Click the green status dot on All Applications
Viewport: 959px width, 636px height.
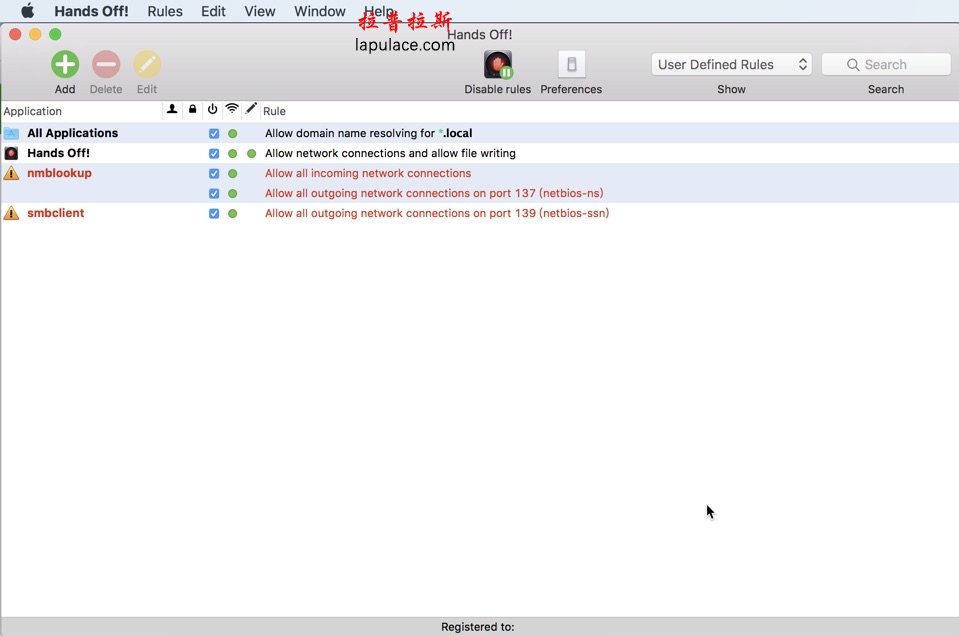(233, 132)
